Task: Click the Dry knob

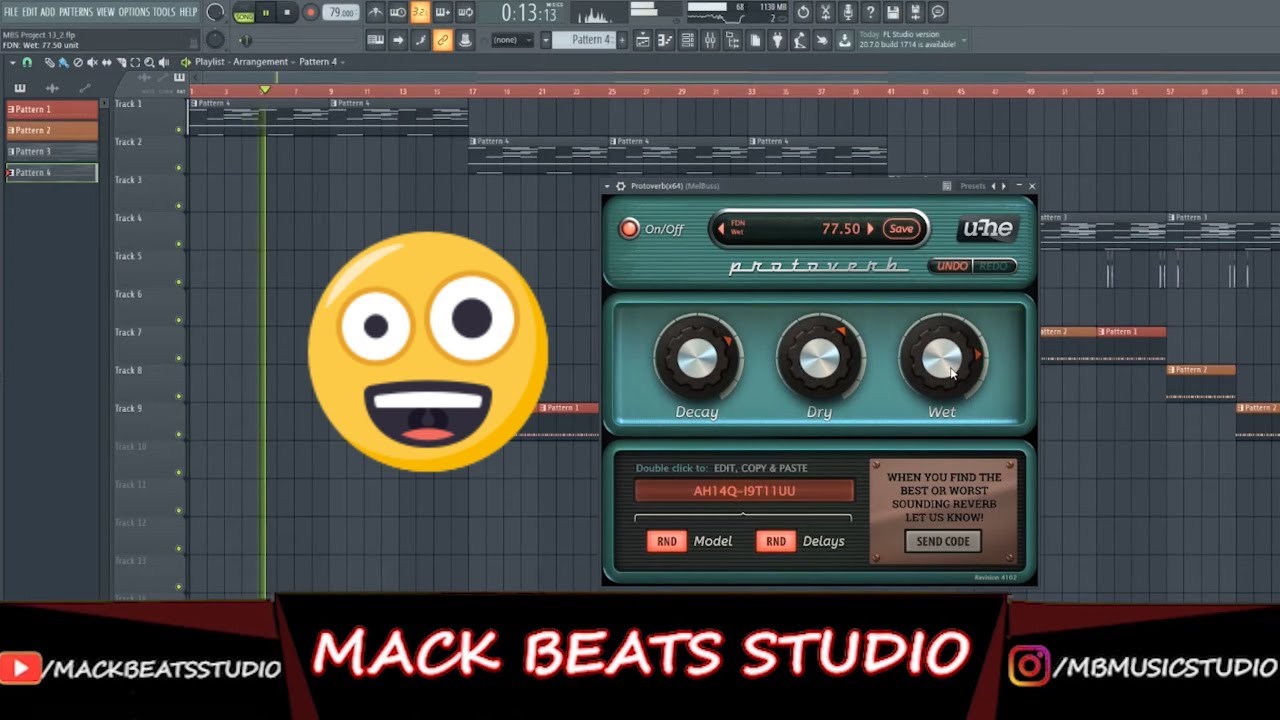Action: (x=819, y=358)
